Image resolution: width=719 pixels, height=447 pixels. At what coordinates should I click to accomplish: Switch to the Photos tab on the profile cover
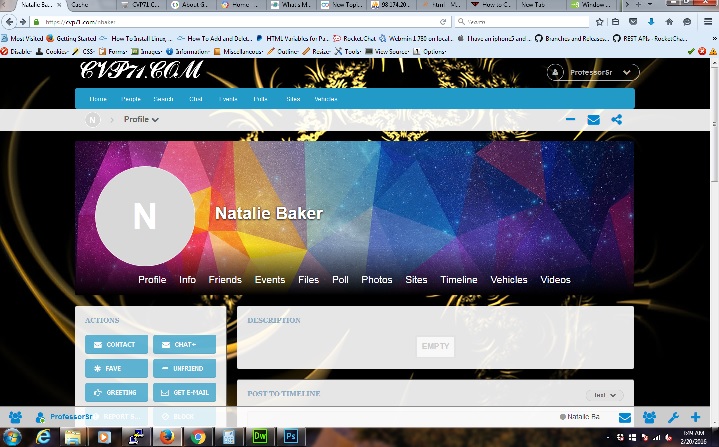[376, 280]
